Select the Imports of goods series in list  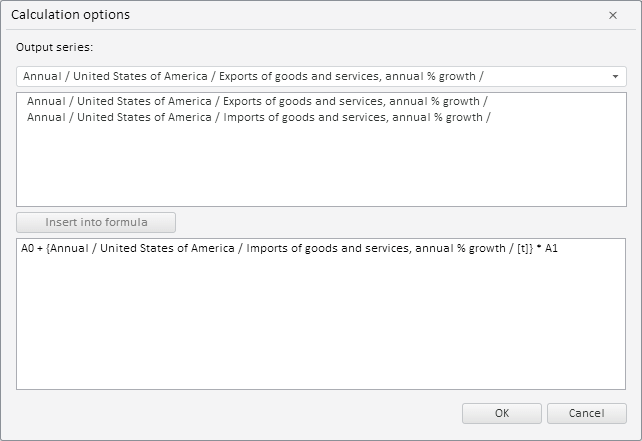pos(258,117)
